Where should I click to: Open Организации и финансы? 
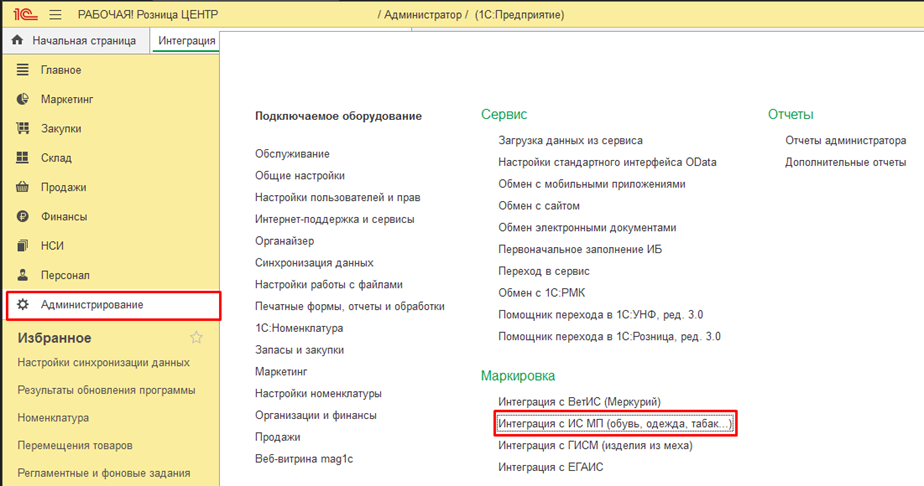pyautogui.click(x=316, y=415)
